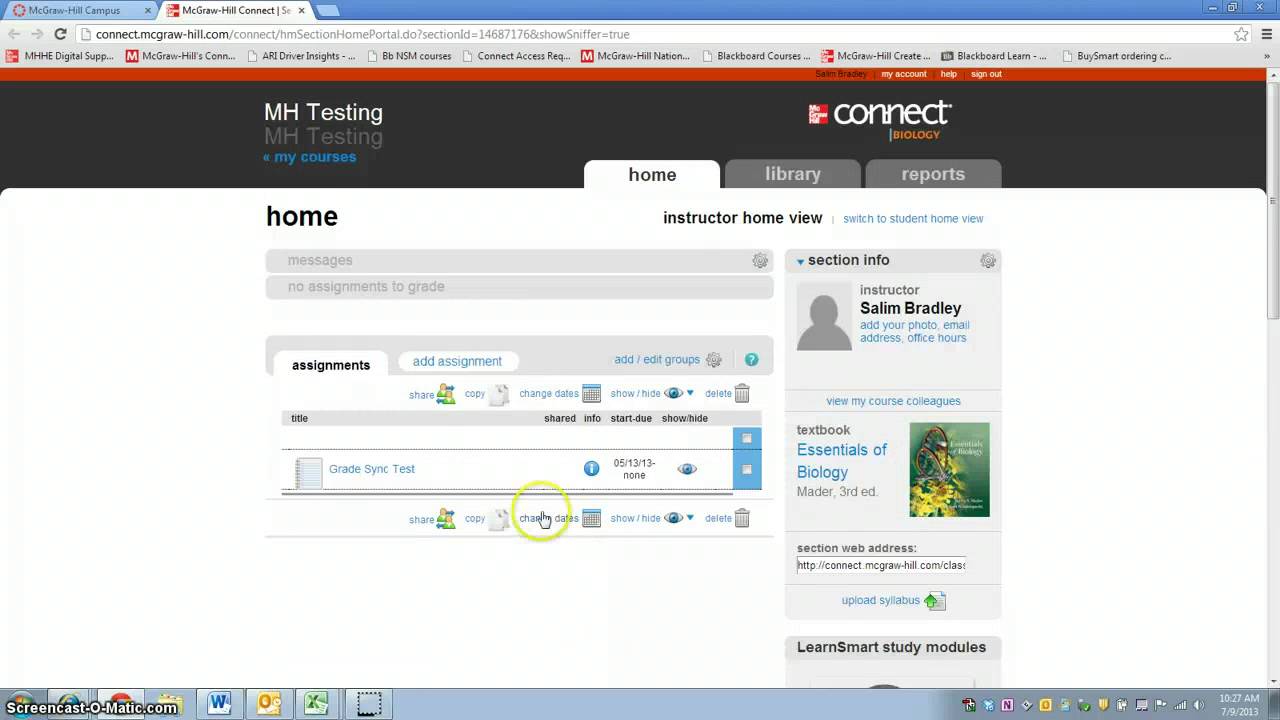Toggle visibility eye for Grade Sync Test
The image size is (1280, 720).
(687, 468)
